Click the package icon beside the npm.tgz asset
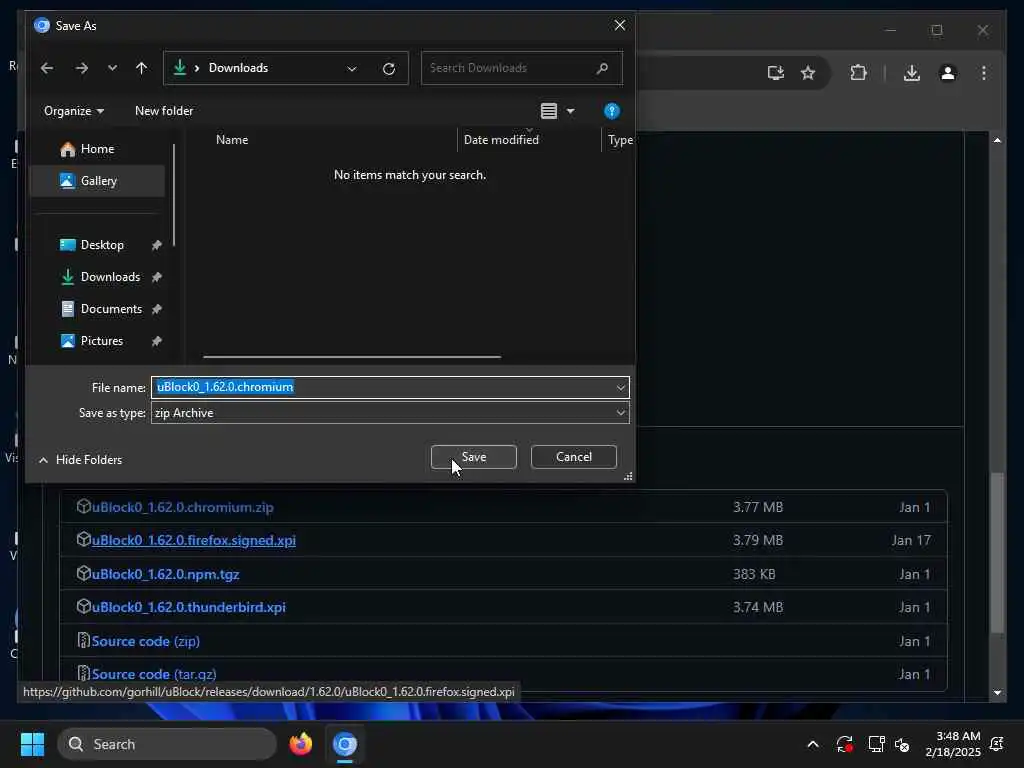Screen dimensions: 1024x768 pyautogui.click(x=83, y=573)
